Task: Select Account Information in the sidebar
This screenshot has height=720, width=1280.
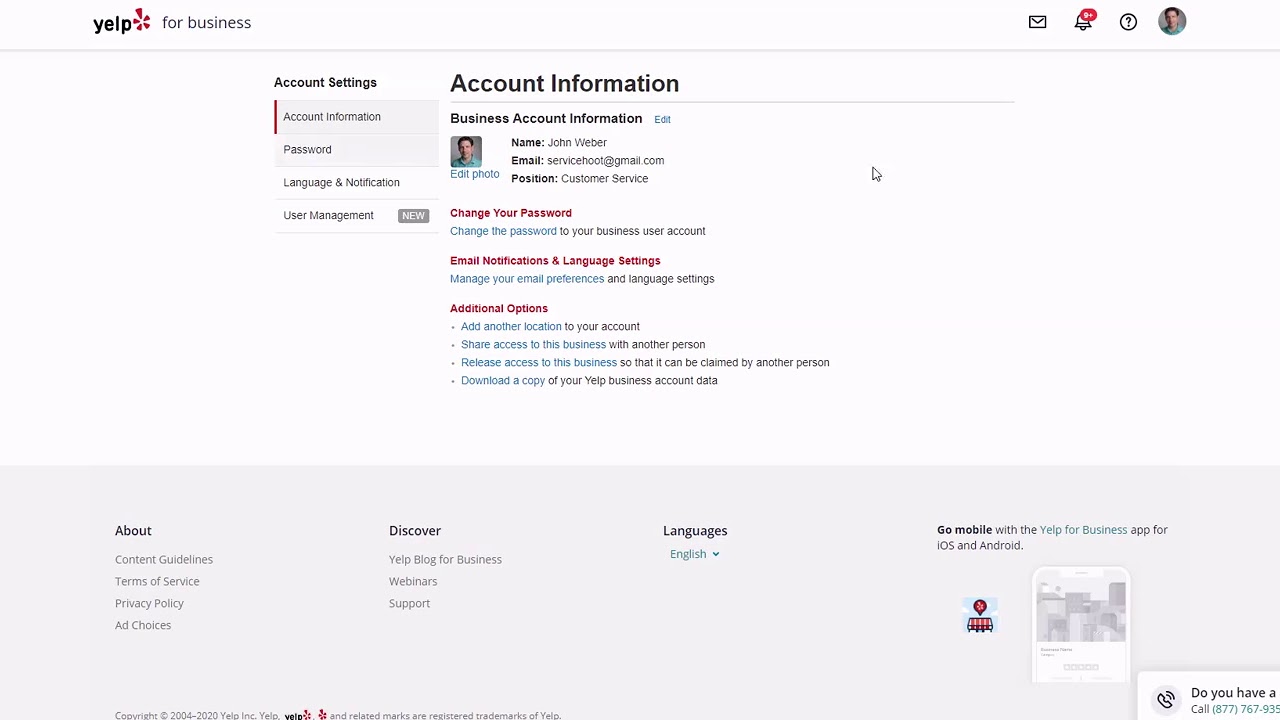Action: [x=356, y=117]
